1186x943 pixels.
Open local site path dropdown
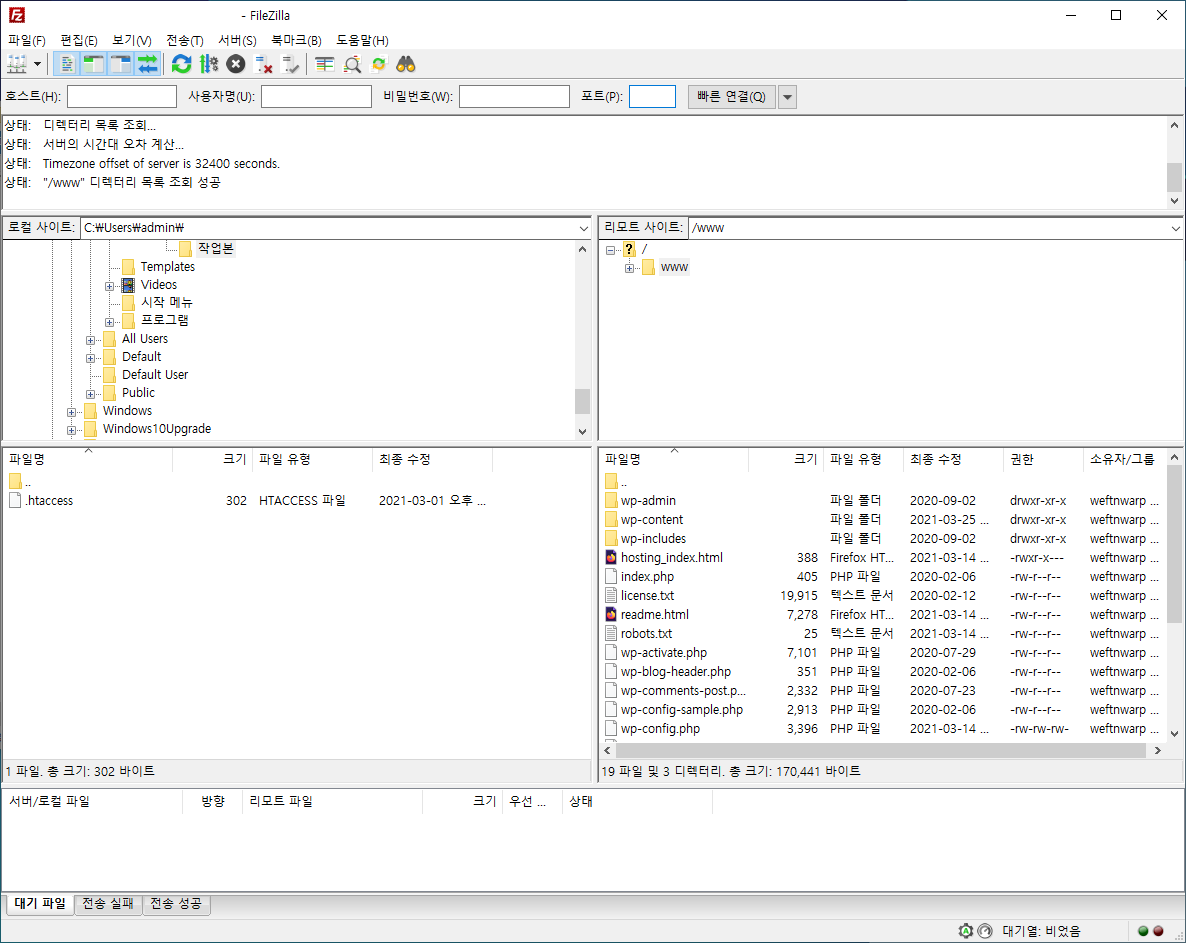click(x=583, y=228)
